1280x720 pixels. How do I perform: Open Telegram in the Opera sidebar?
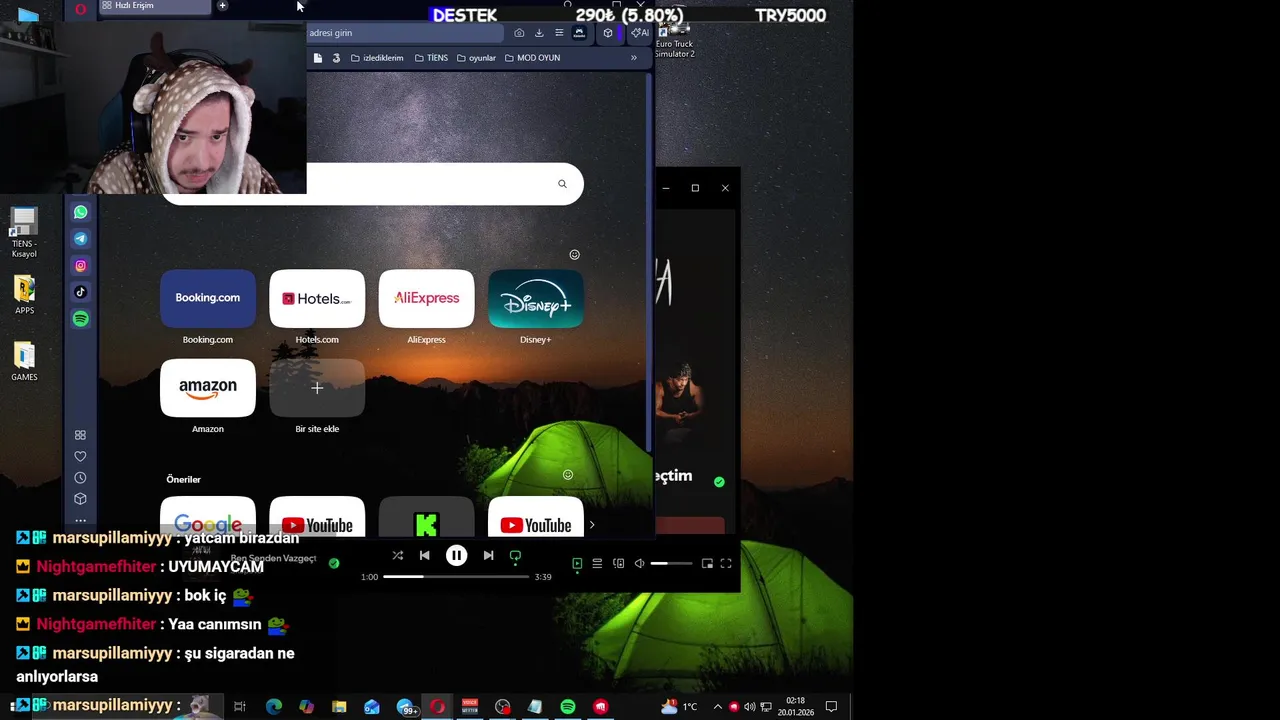pyautogui.click(x=81, y=239)
